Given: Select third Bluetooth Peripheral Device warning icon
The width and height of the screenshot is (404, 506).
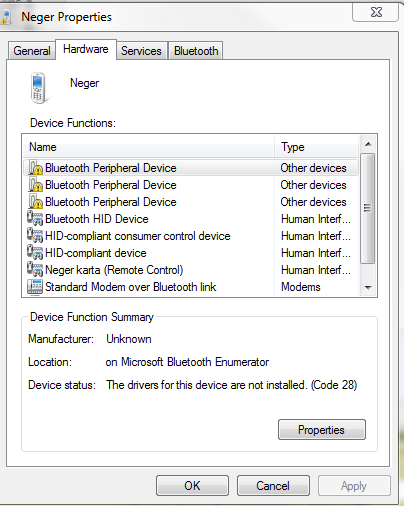Looking at the screenshot, I should pos(36,201).
